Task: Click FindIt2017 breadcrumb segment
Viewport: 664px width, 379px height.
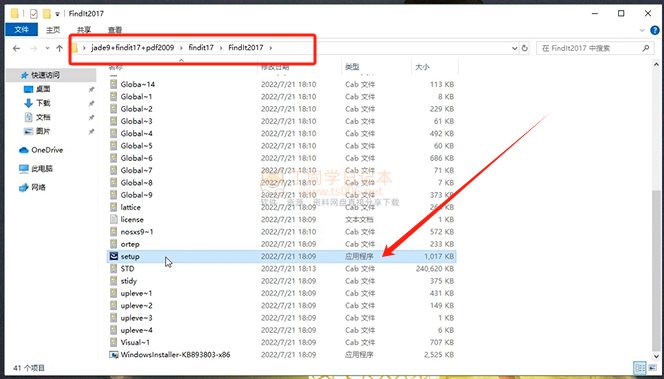Action: (x=246, y=47)
